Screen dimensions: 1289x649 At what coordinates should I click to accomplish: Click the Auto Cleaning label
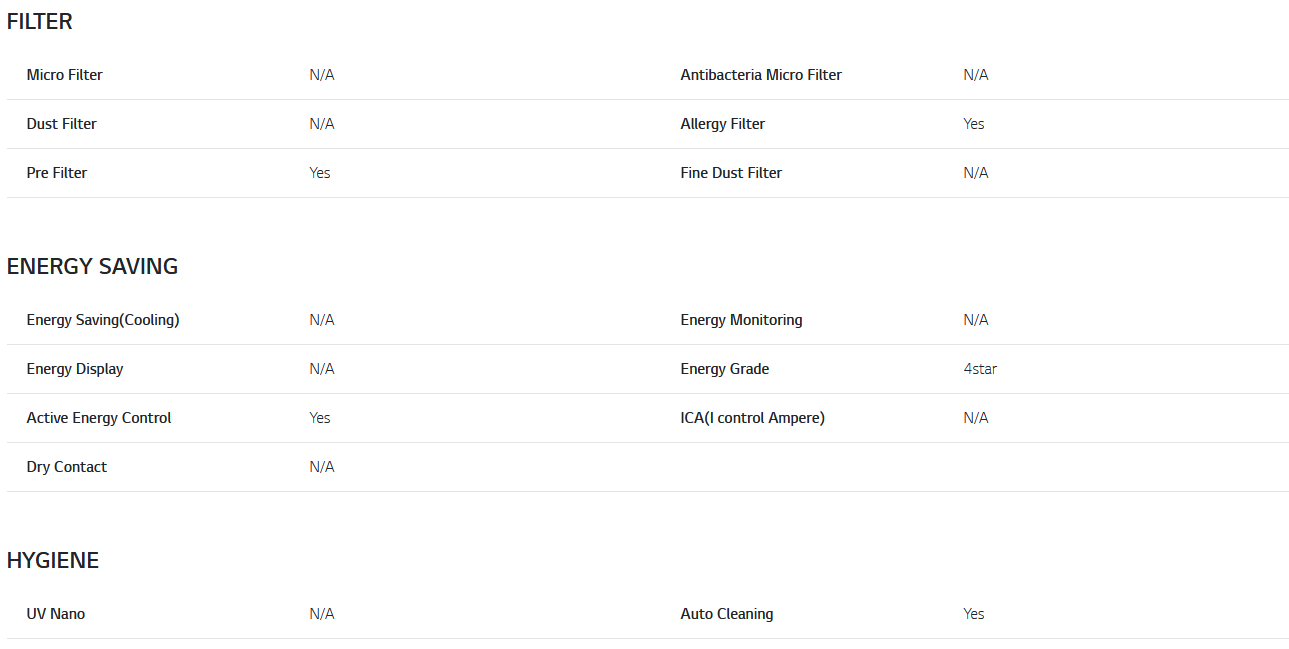(727, 614)
